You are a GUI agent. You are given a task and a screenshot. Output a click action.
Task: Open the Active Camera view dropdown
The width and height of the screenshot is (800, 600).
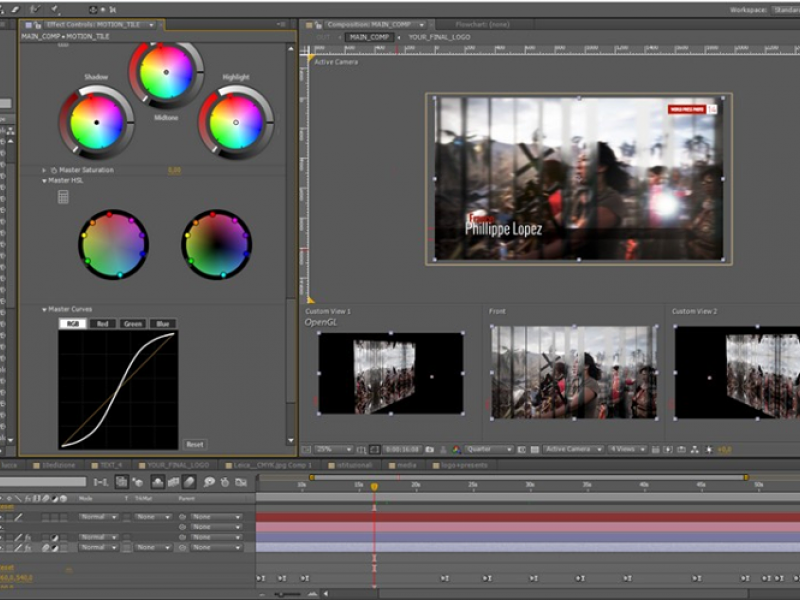click(x=573, y=449)
